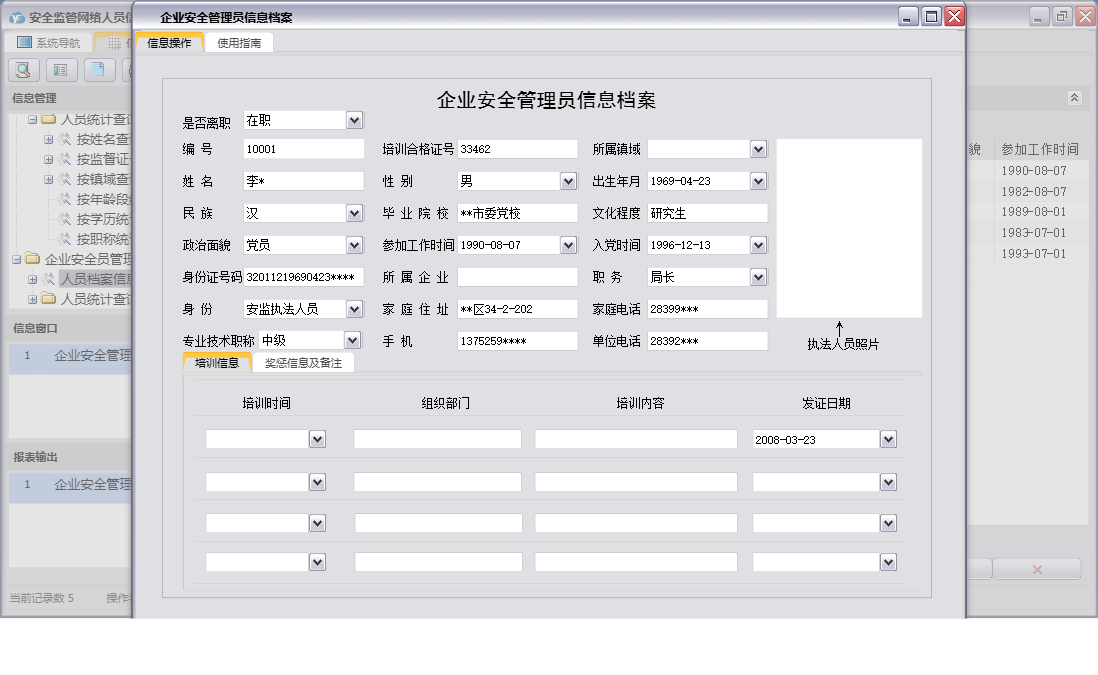Click the report view icon in the toolbar
The width and height of the screenshot is (1098, 675).
click(x=60, y=70)
